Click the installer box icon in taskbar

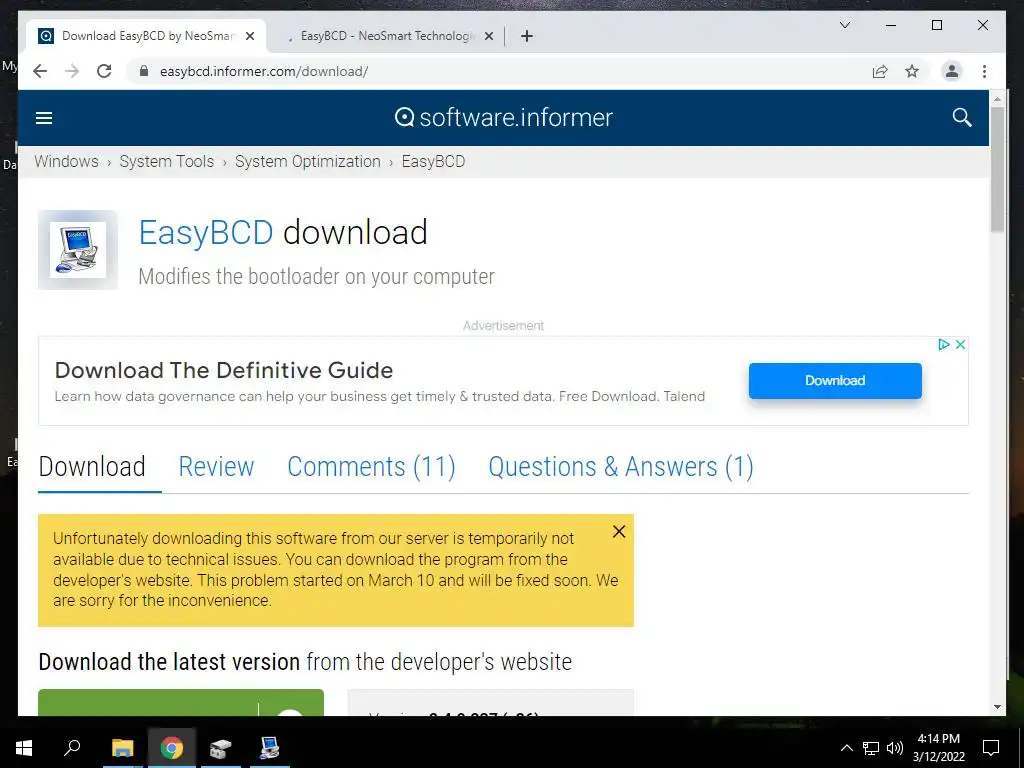pos(221,748)
